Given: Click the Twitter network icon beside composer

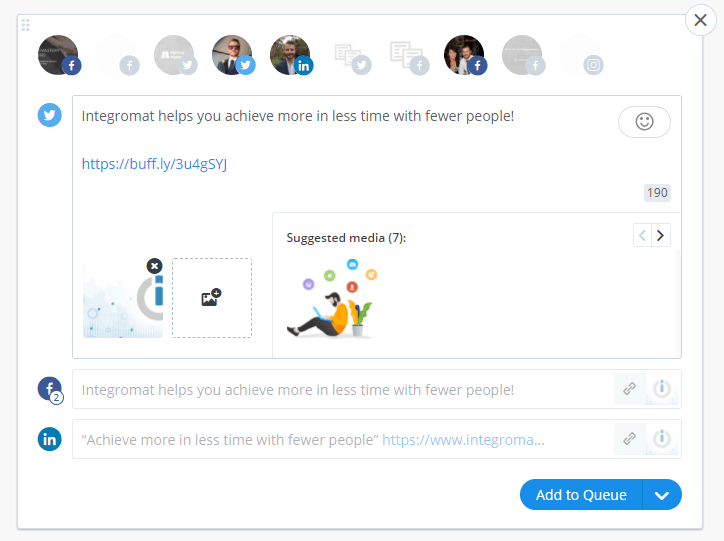Looking at the screenshot, I should [x=50, y=115].
